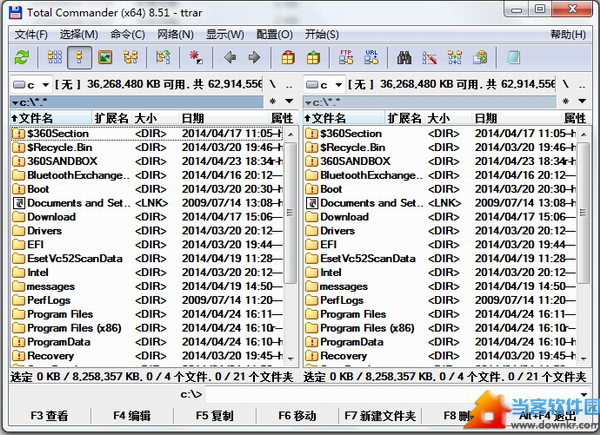Open right panel favorites asterisk button
Image resolution: width=600 pixels, height=435 pixels.
(x=566, y=101)
